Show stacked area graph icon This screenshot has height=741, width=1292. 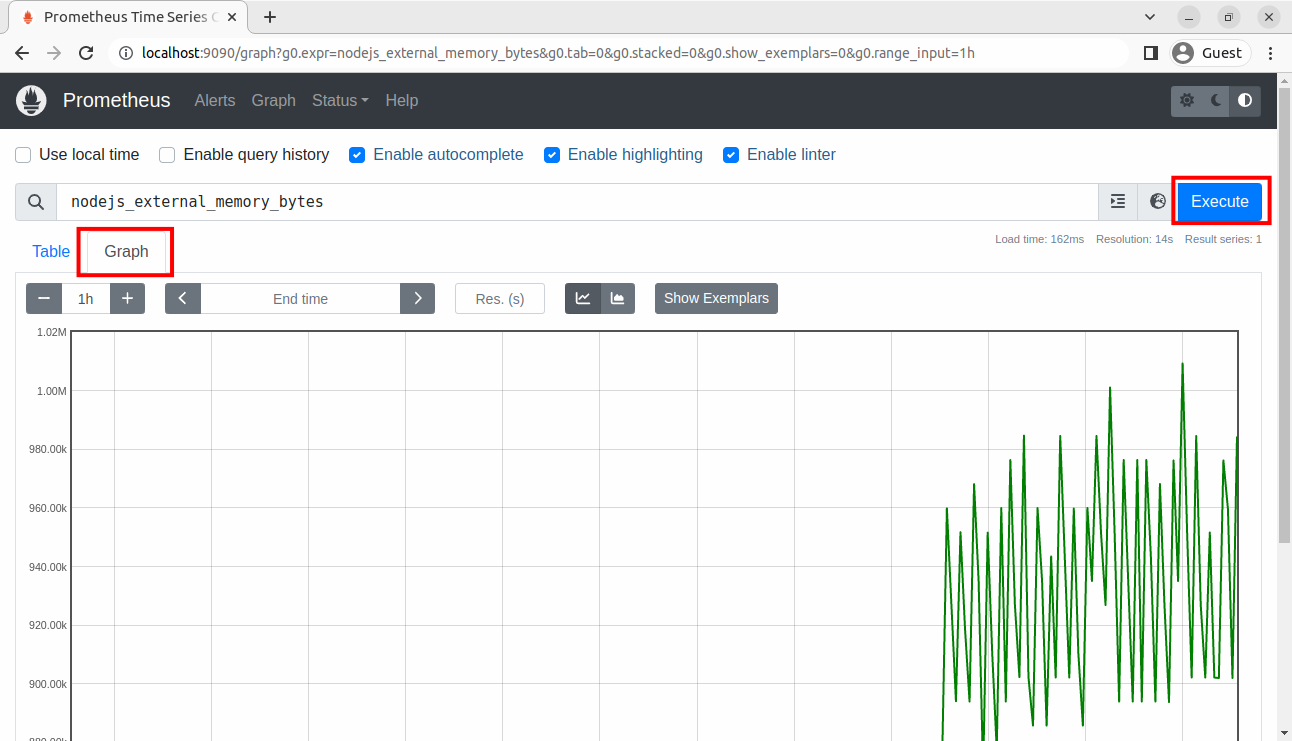click(618, 299)
